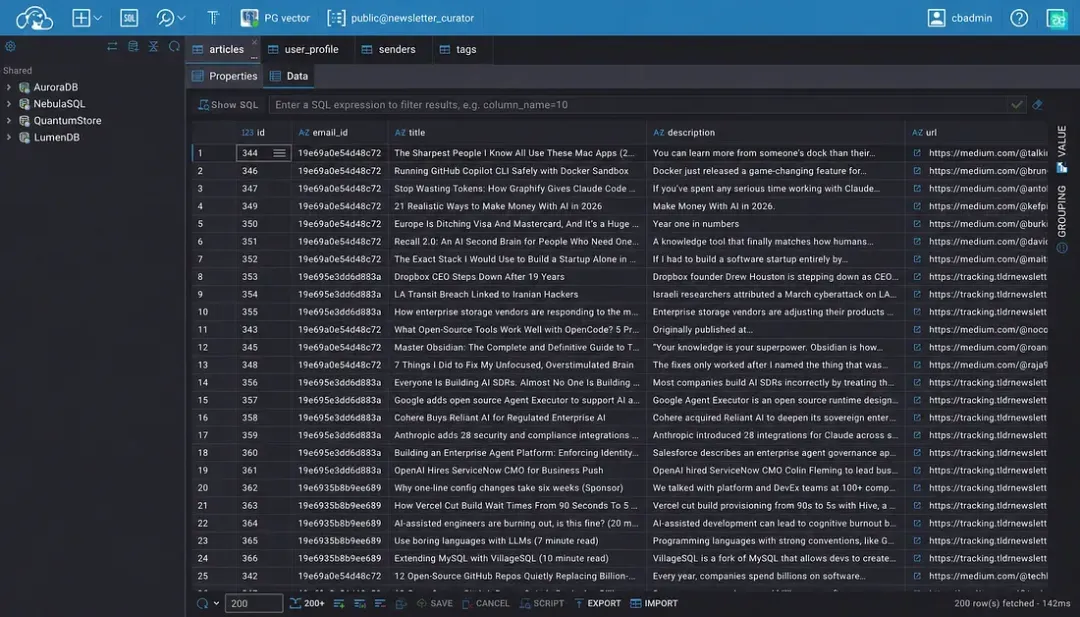This screenshot has width=1080, height=617.
Task: Open the help question mark icon
Action: click(1019, 18)
